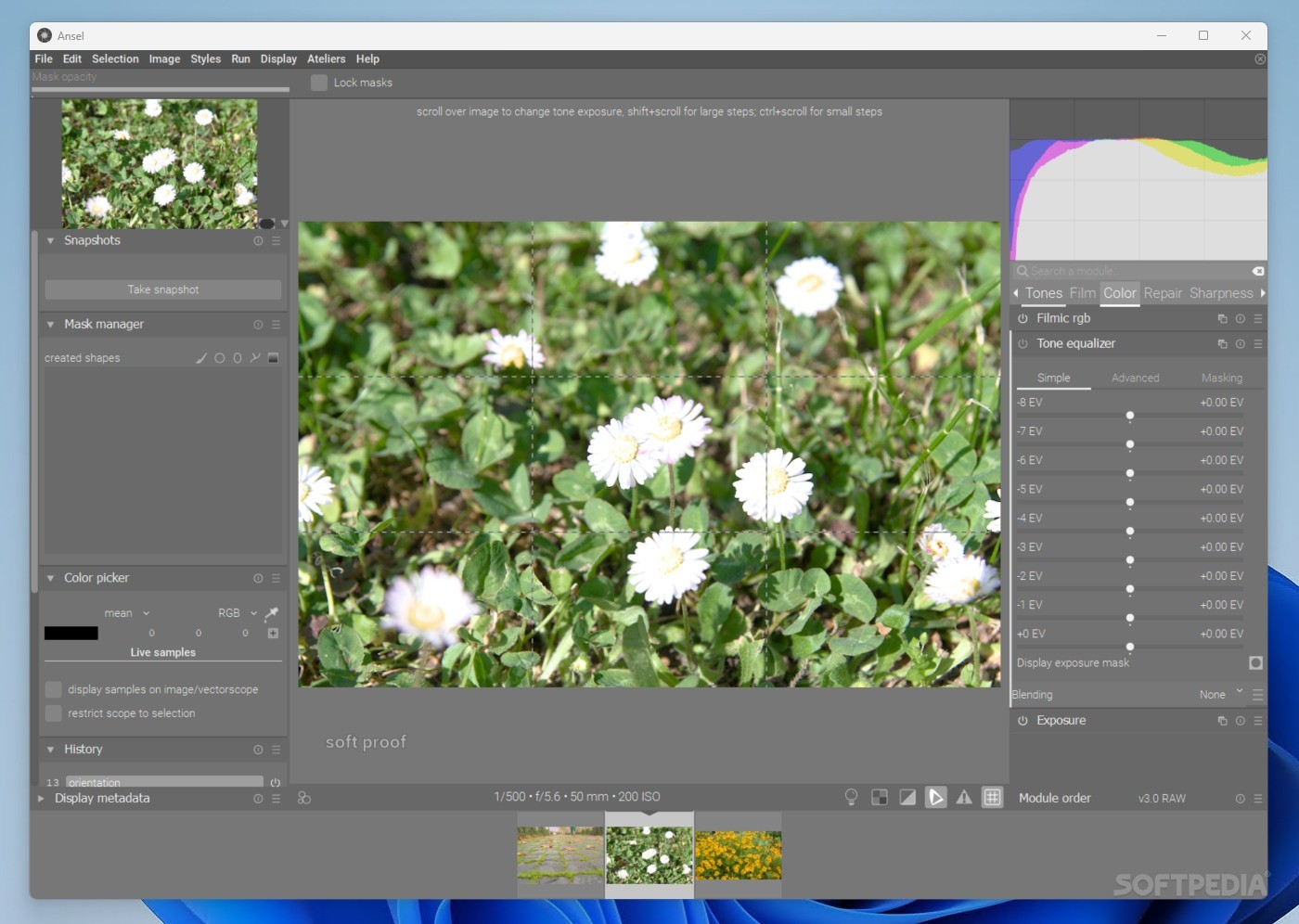Collapse the Color picker panel
The width and height of the screenshot is (1299, 924).
[x=51, y=578]
